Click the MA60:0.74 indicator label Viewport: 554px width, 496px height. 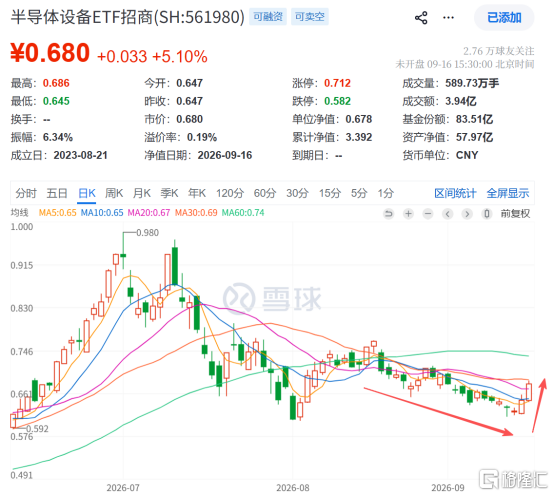(243, 213)
